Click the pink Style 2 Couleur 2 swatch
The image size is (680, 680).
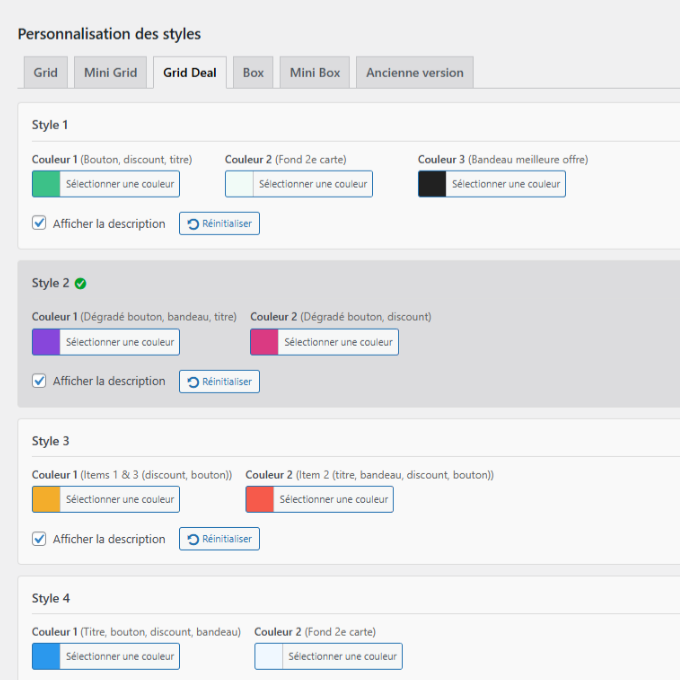(x=265, y=342)
